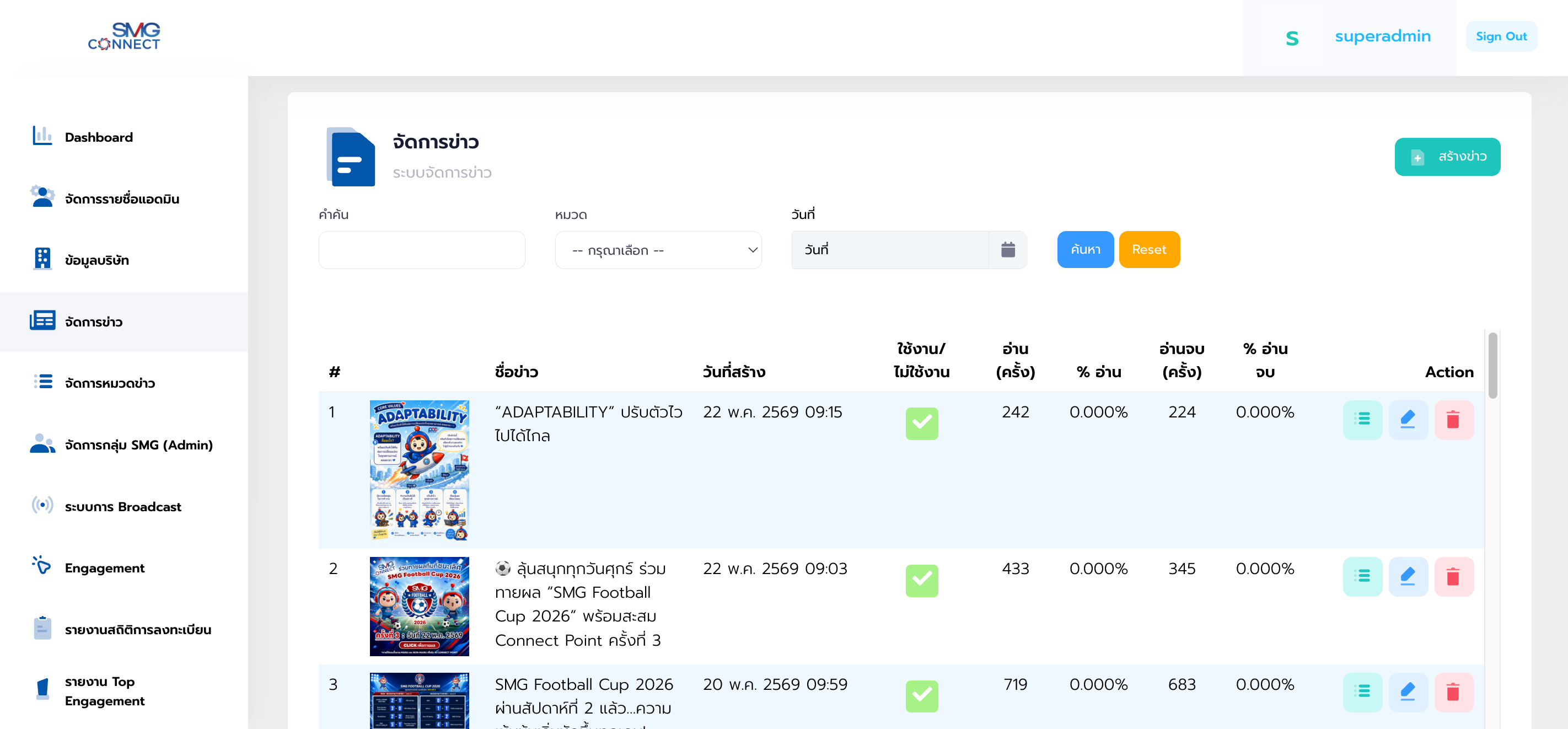This screenshot has height=729, width=1568.
Task: Click the calendar icon in date field
Action: tap(1008, 250)
